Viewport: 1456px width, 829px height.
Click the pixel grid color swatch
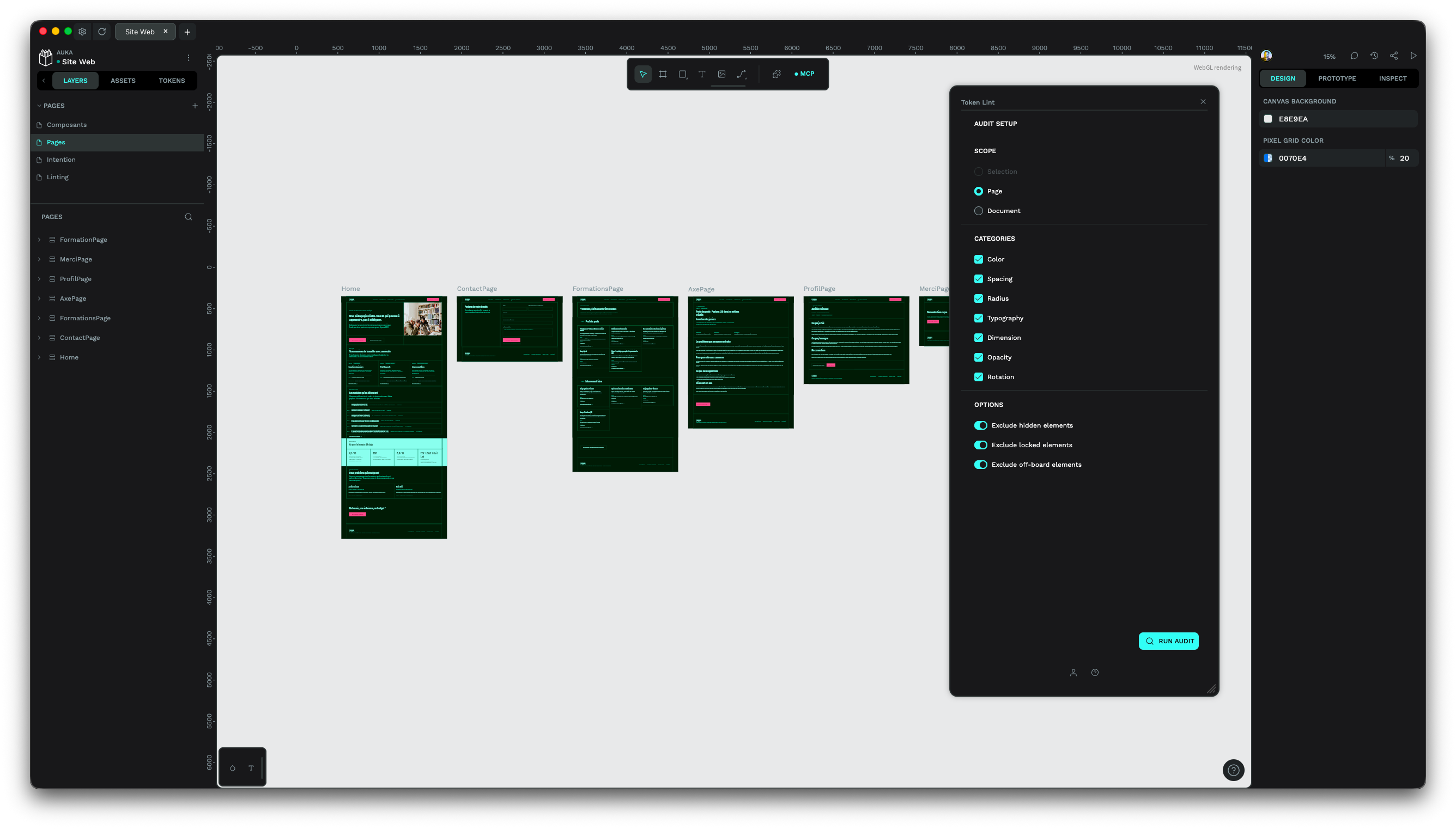tap(1268, 159)
